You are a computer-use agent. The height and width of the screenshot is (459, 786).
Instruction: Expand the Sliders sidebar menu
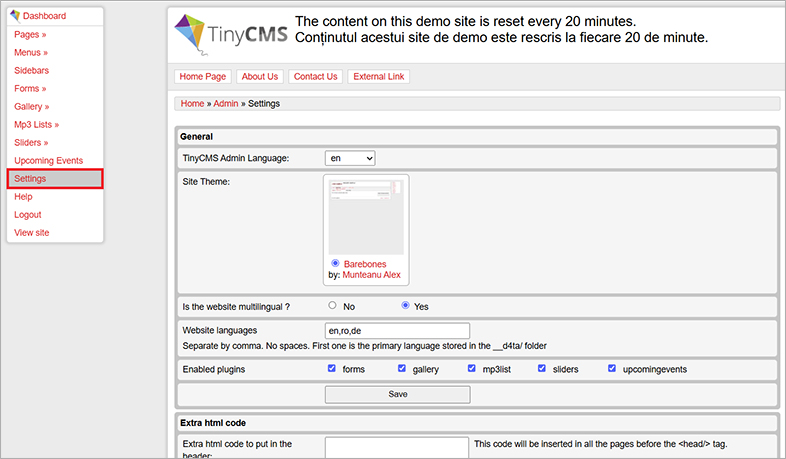coord(31,143)
